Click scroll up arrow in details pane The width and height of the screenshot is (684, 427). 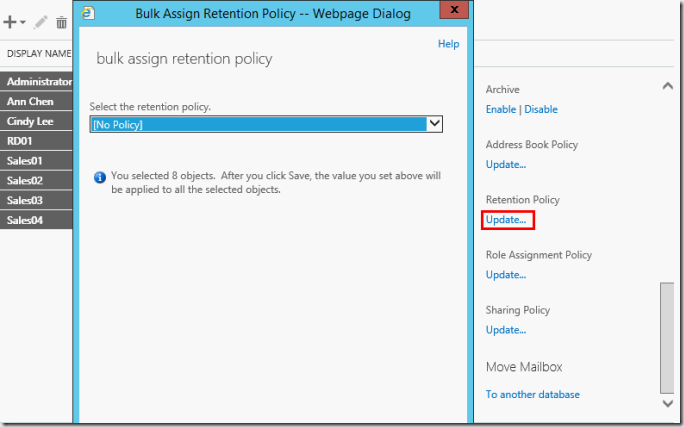pyautogui.click(x=668, y=87)
